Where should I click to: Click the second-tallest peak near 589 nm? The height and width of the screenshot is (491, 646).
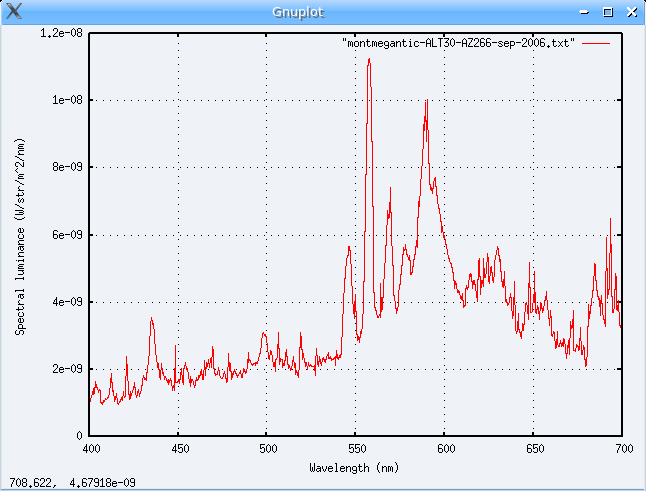(x=427, y=101)
